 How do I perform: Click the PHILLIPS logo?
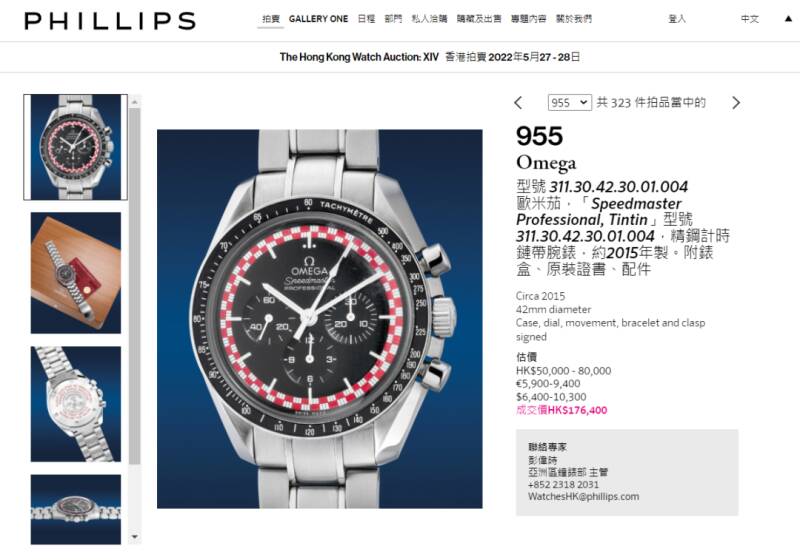(x=110, y=21)
